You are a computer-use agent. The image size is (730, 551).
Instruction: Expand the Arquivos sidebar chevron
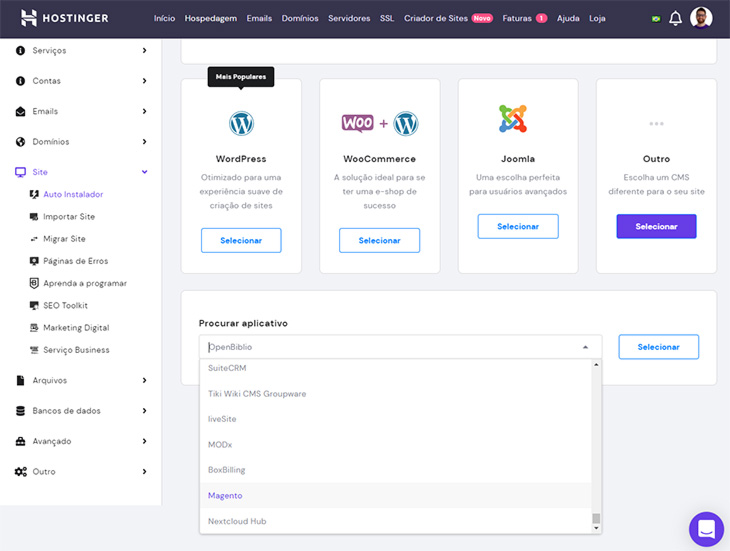[144, 380]
